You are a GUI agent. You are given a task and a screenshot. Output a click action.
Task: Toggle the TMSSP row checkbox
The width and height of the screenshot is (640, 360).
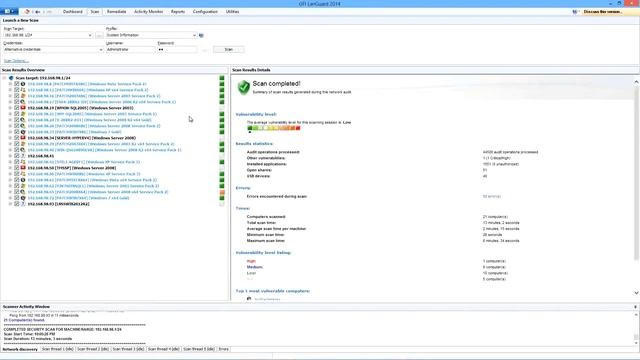coord(17,168)
